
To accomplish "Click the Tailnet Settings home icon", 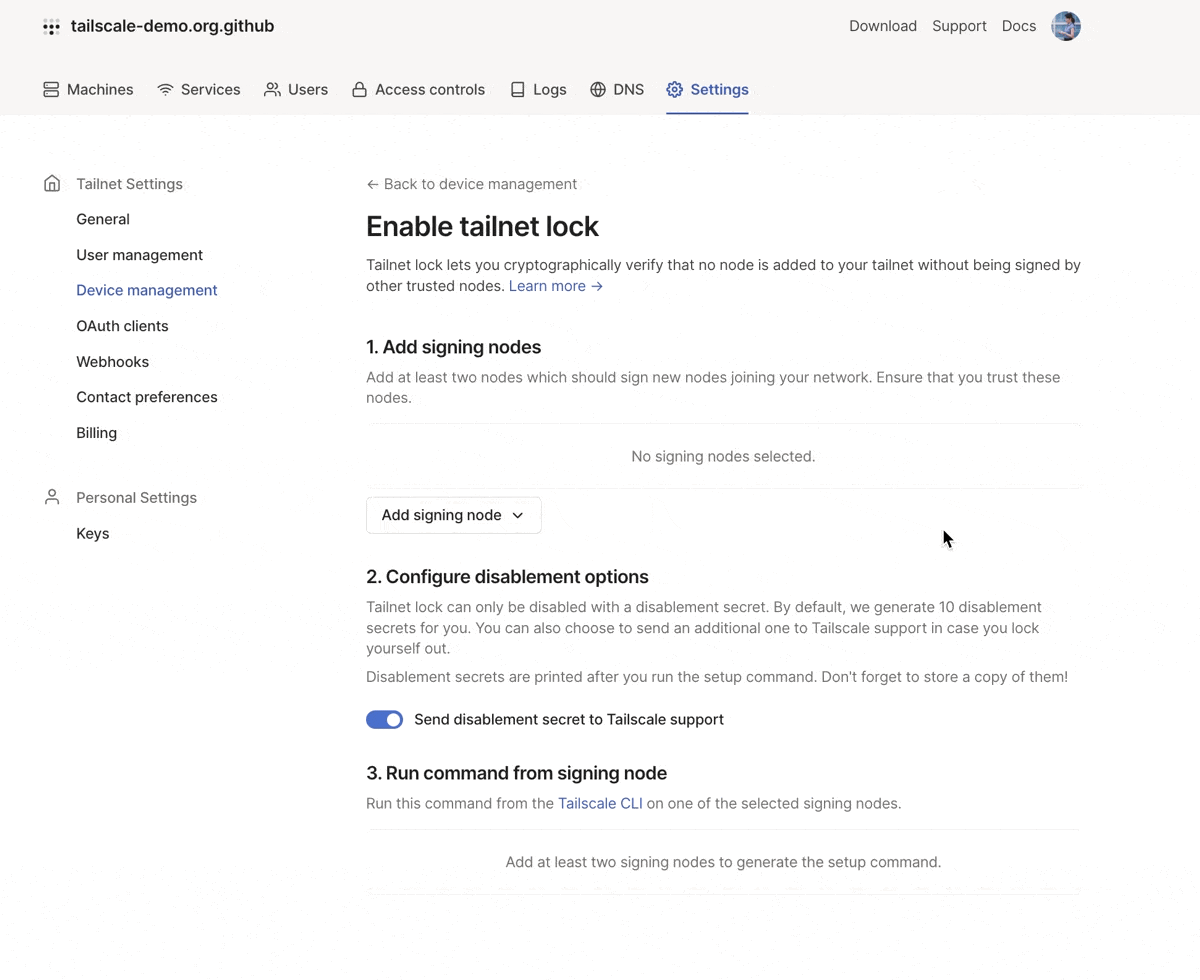I will pos(52,184).
